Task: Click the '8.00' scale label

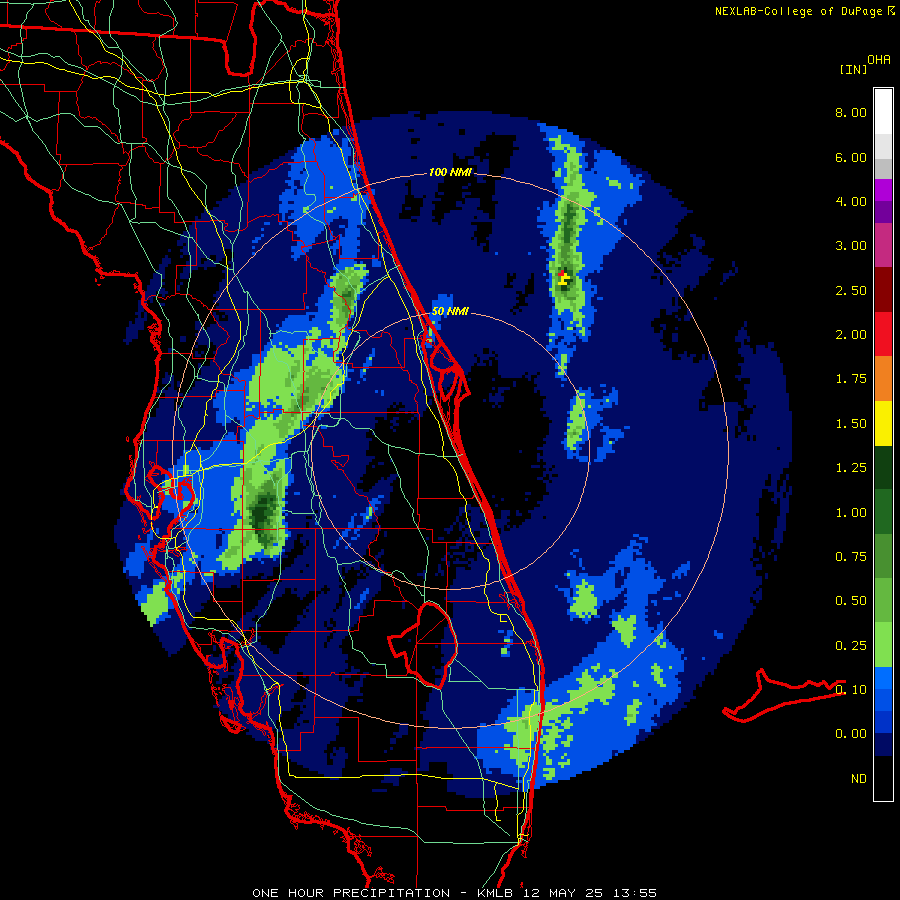Action: pyautogui.click(x=851, y=112)
